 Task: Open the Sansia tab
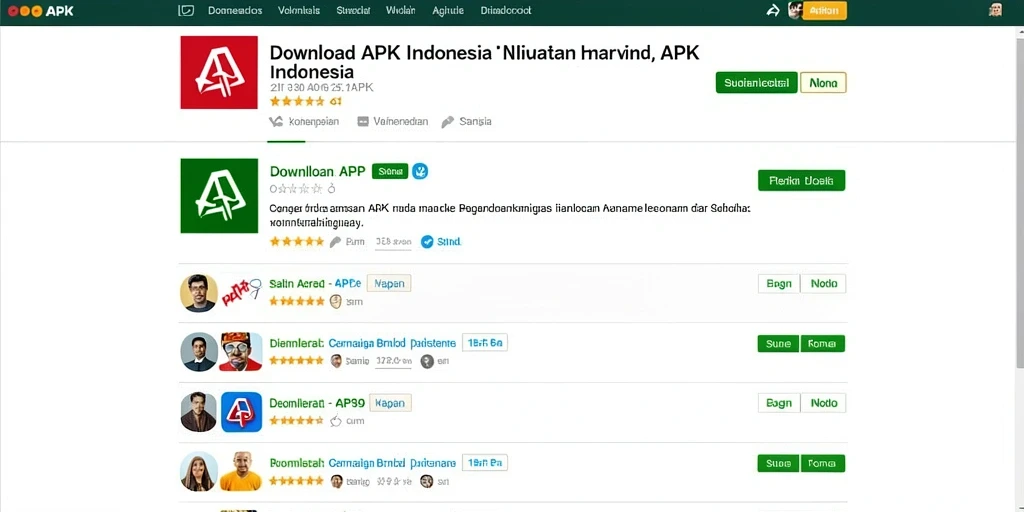466,121
